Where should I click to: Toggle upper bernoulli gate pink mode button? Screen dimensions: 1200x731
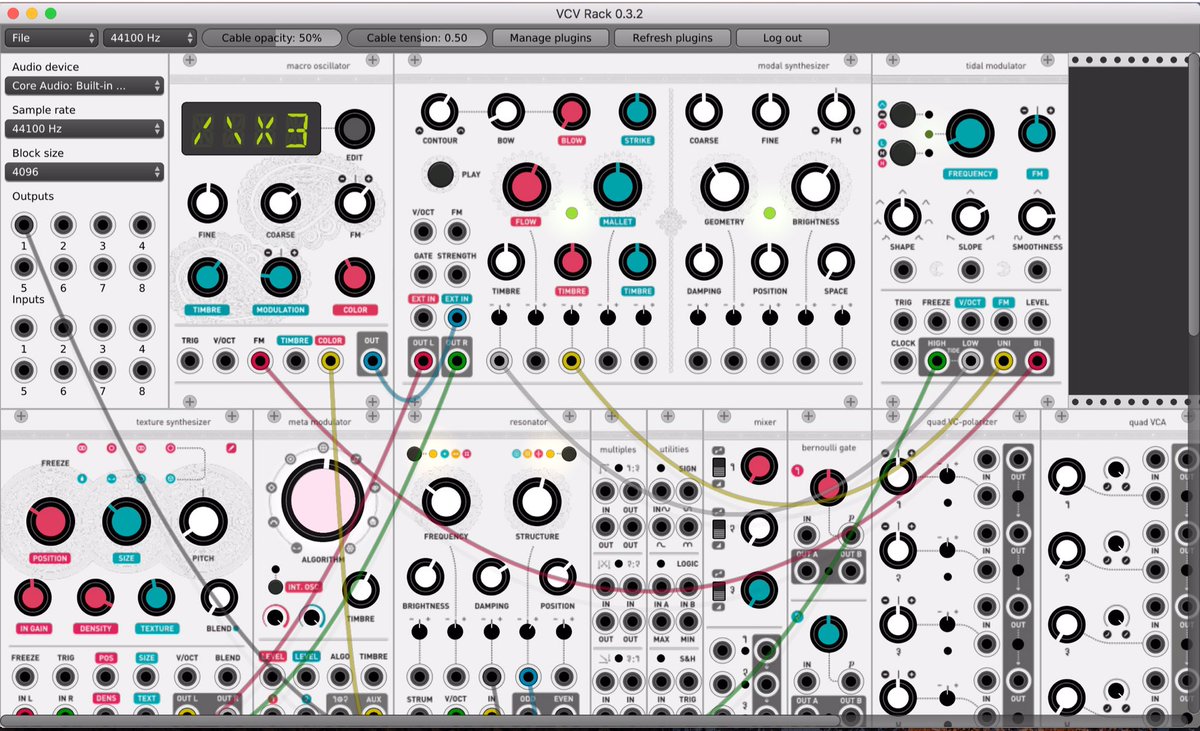tap(798, 470)
